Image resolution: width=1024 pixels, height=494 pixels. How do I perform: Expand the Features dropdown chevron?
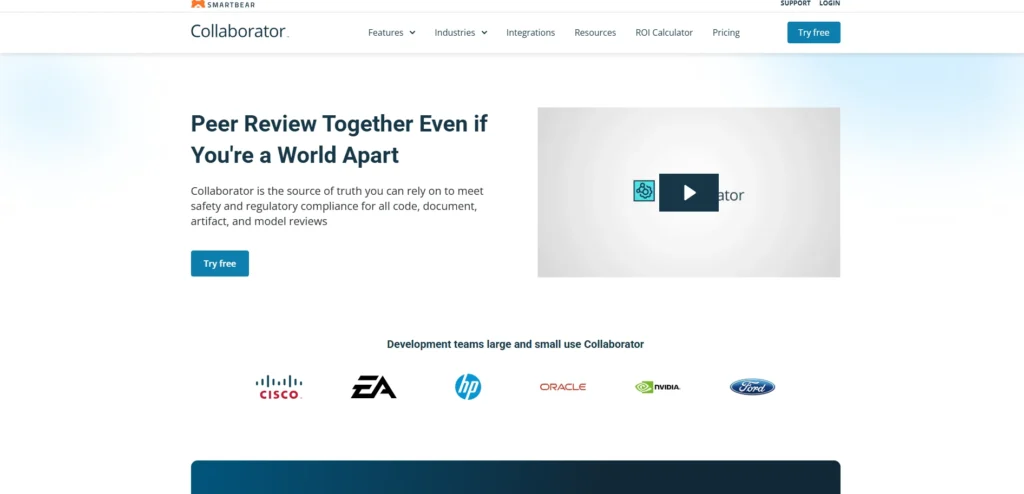(x=412, y=33)
